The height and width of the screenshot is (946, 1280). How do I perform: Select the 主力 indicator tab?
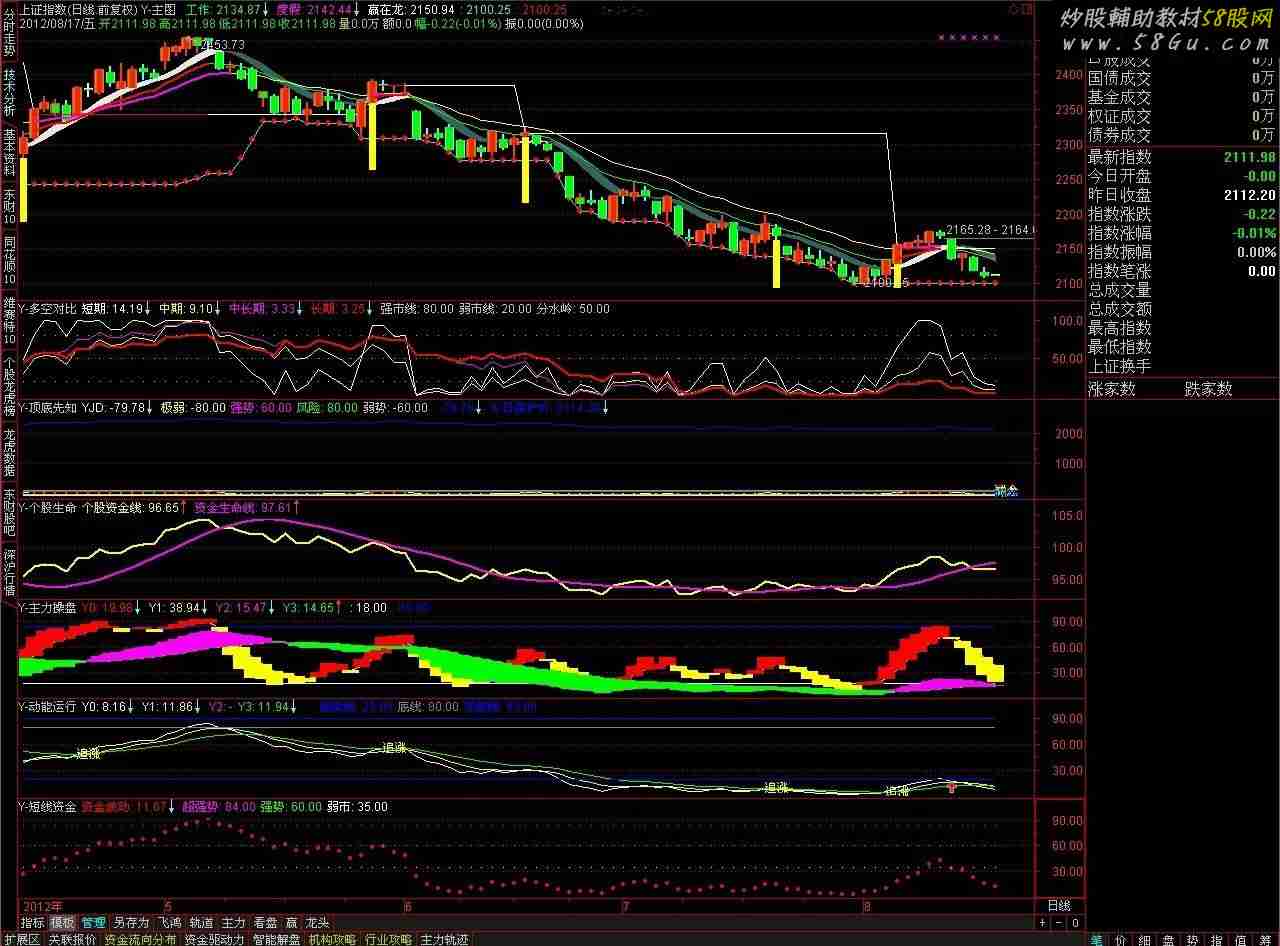coord(233,923)
